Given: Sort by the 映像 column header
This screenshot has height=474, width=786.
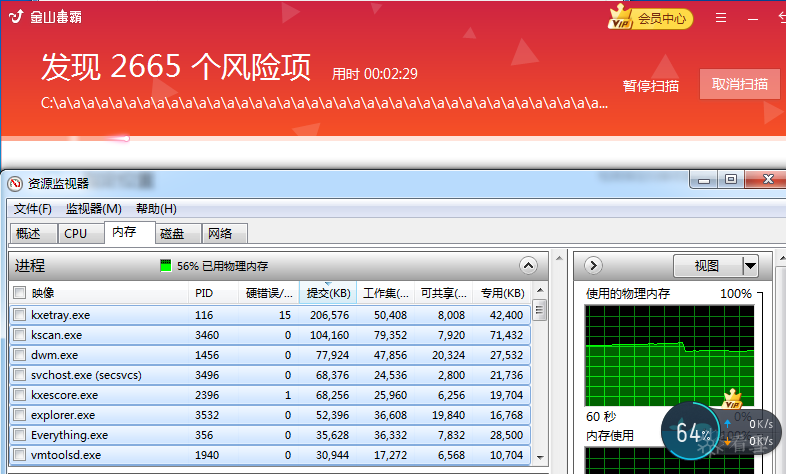Looking at the screenshot, I should pos(99,293).
